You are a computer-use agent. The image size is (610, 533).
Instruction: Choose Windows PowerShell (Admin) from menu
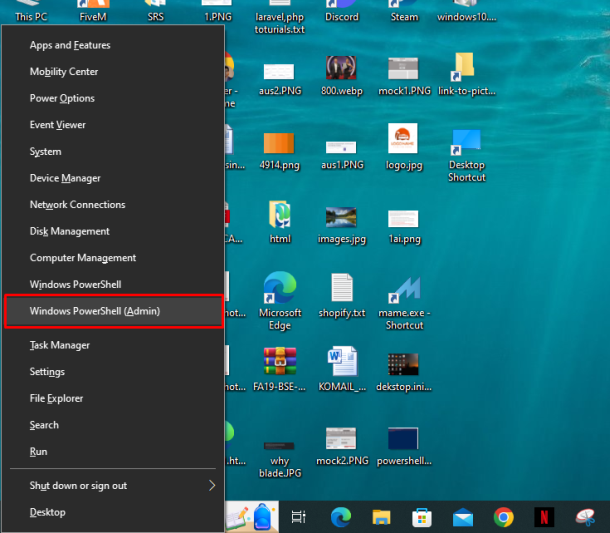113,311
